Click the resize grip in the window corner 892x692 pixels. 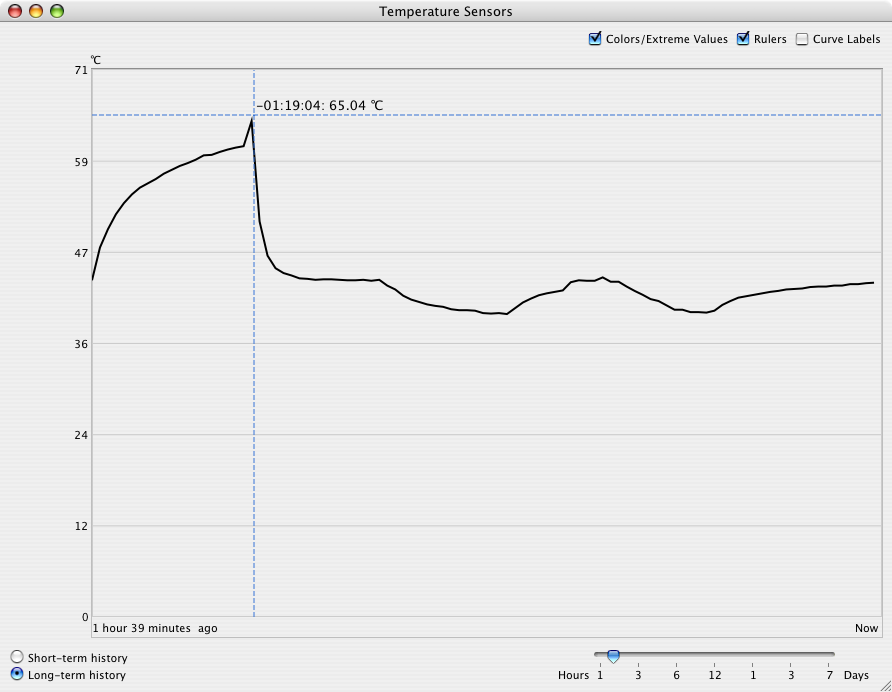coord(882,683)
